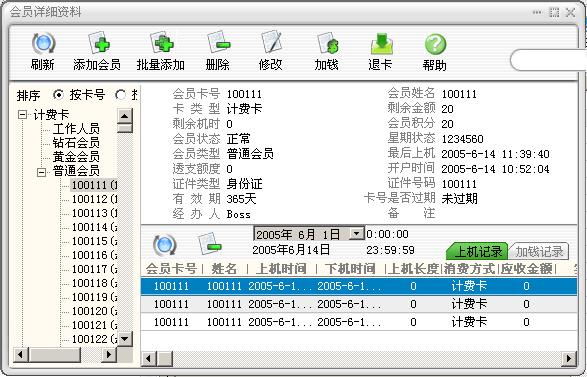Switch to the 上机记录 tab

[x=477, y=251]
